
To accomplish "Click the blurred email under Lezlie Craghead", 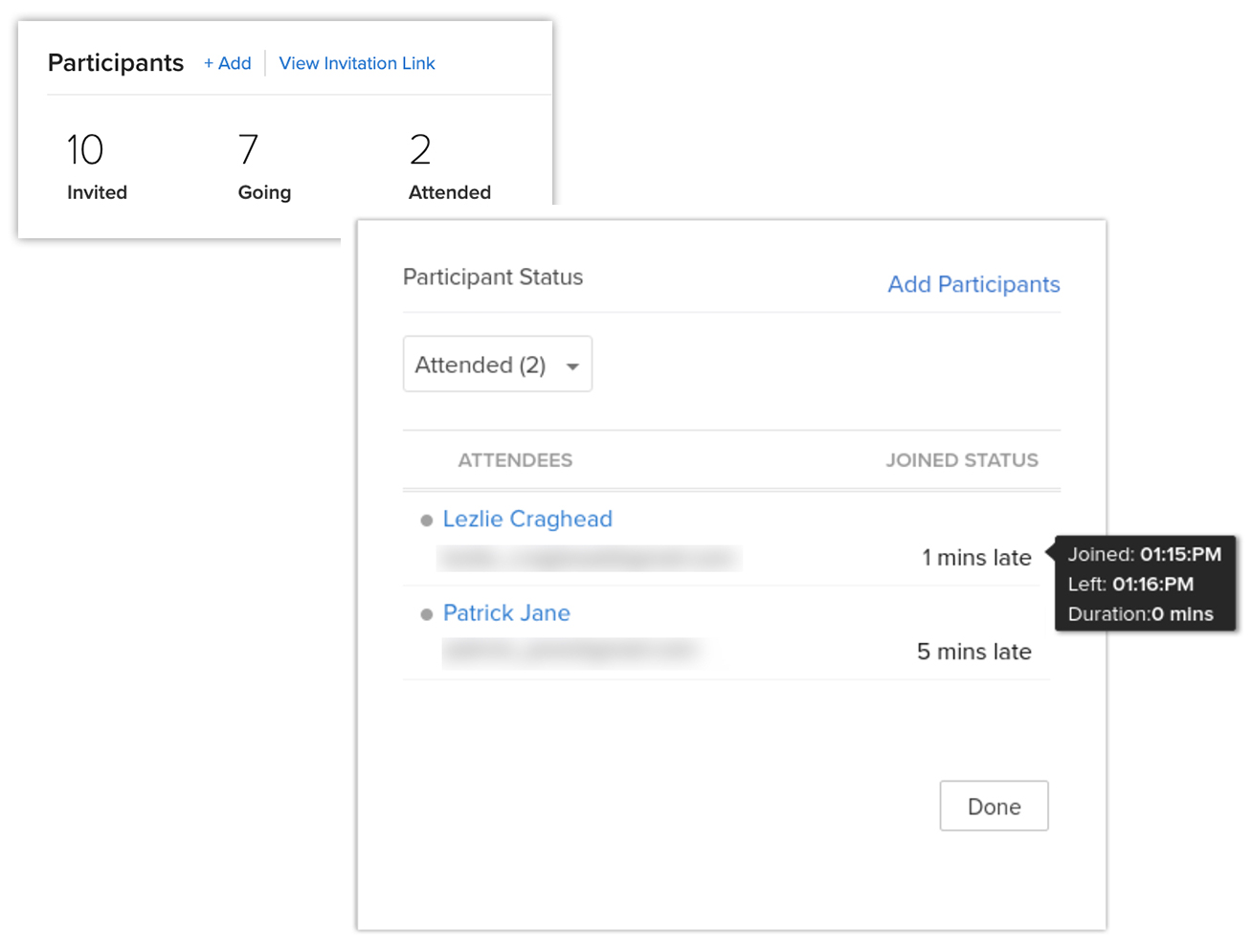I will [x=589, y=558].
